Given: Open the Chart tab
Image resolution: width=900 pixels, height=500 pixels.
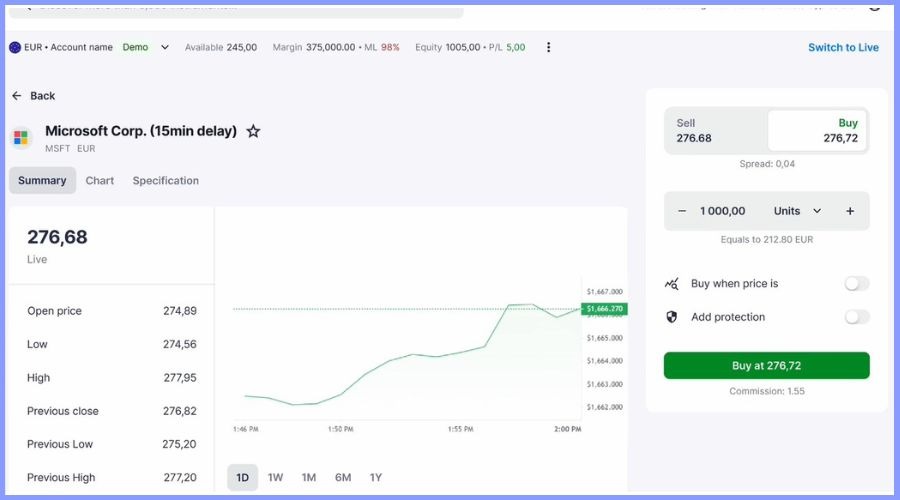Looking at the screenshot, I should [x=100, y=180].
